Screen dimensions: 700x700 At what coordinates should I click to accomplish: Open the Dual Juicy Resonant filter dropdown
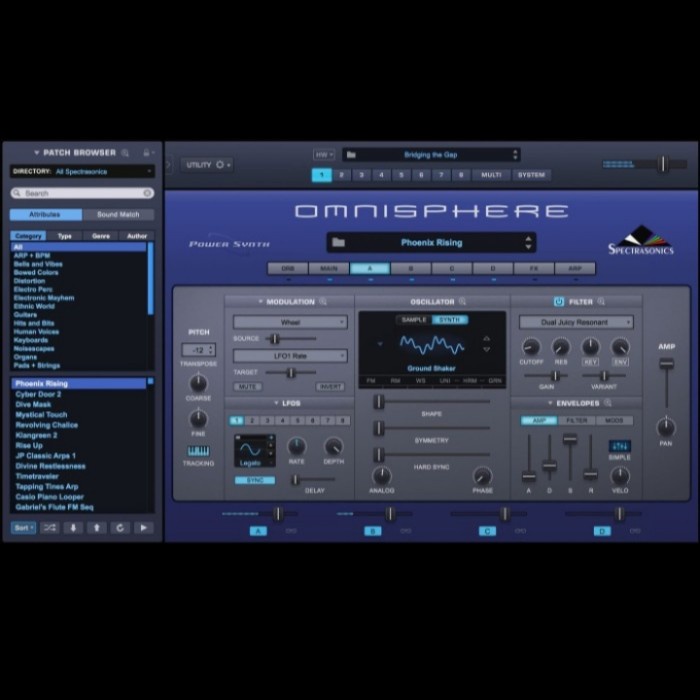[576, 322]
